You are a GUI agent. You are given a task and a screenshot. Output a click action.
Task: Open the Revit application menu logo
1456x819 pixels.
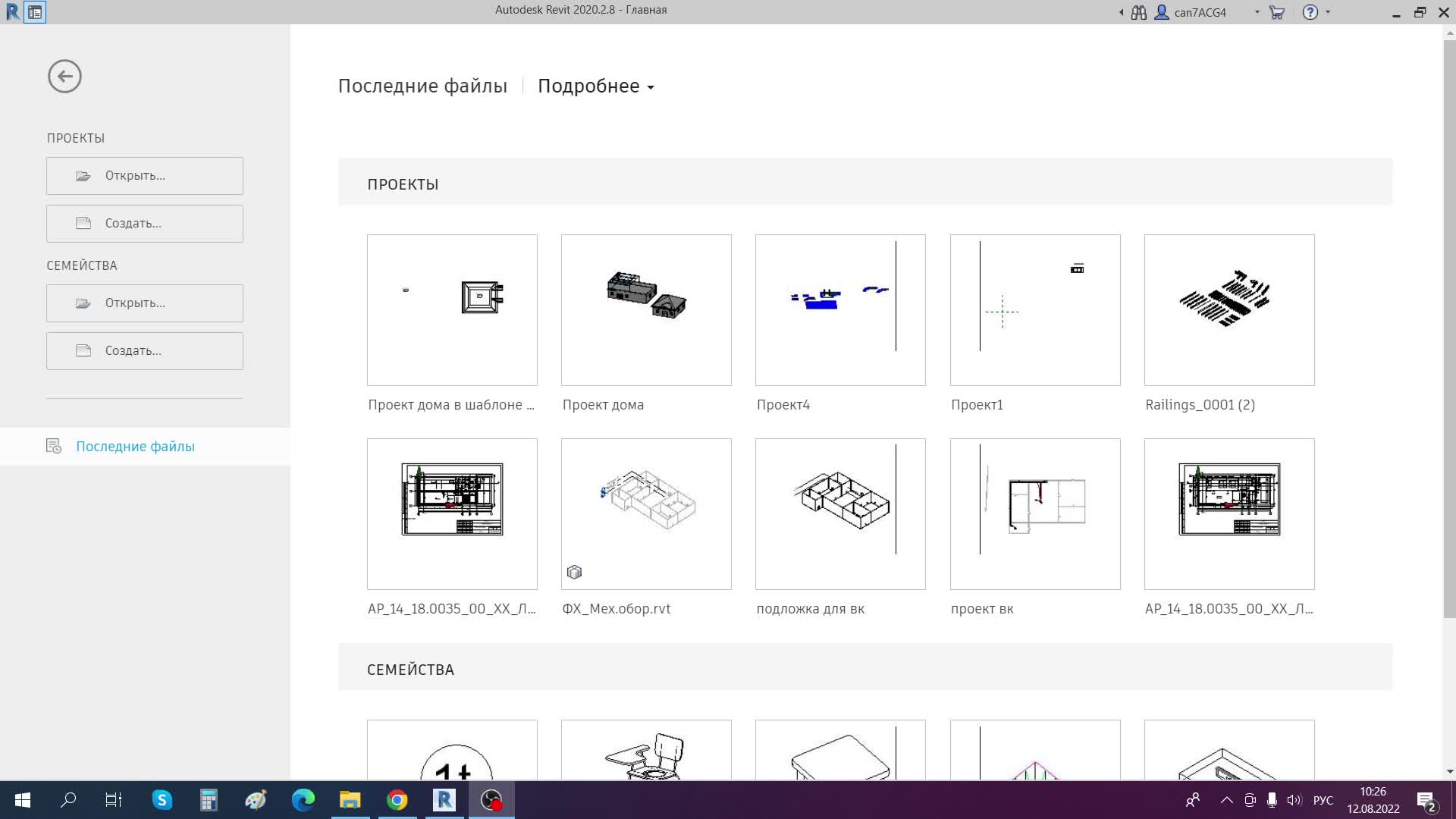coord(12,12)
